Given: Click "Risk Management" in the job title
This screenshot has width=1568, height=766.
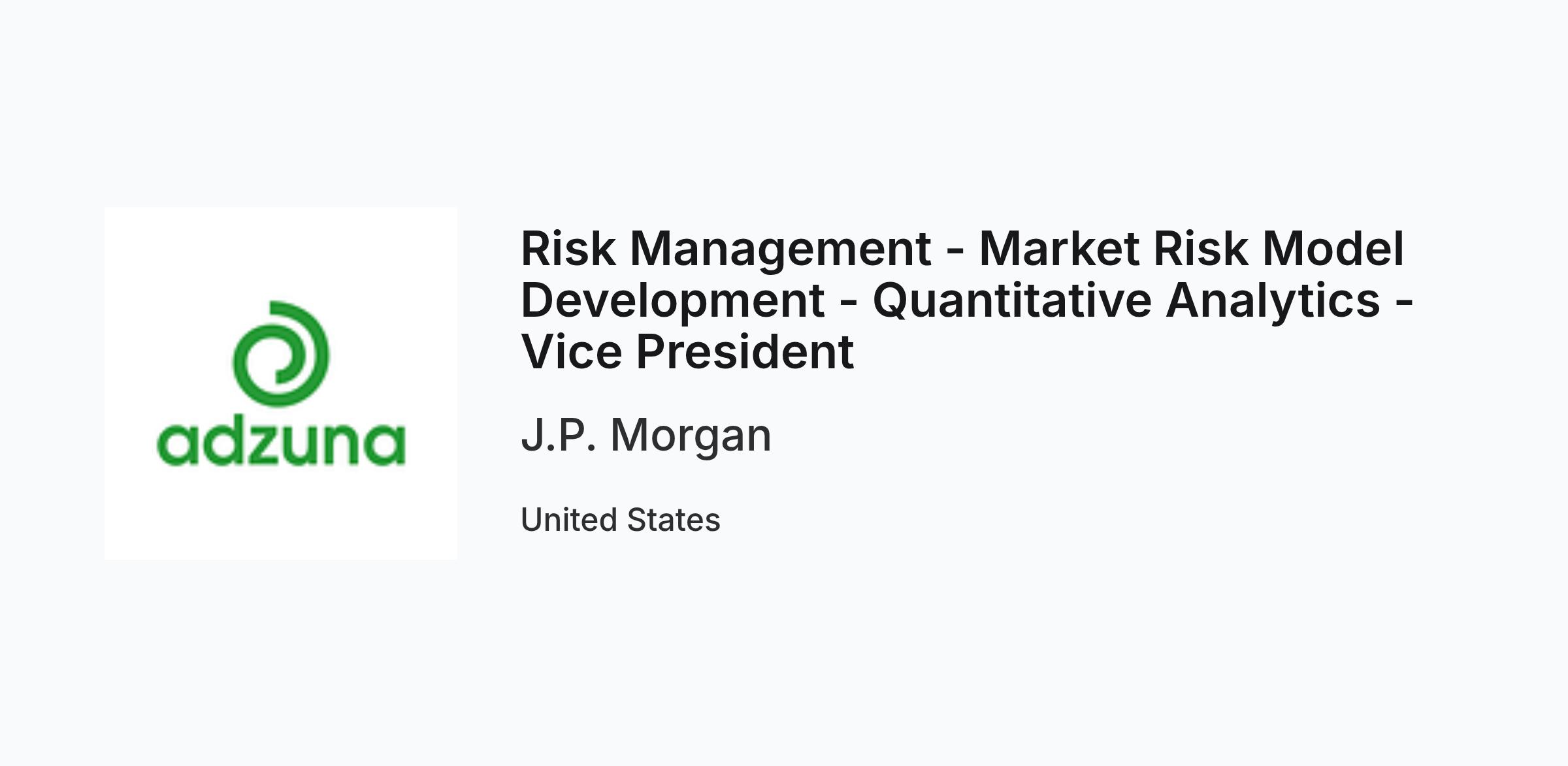Looking at the screenshot, I should point(726,250).
